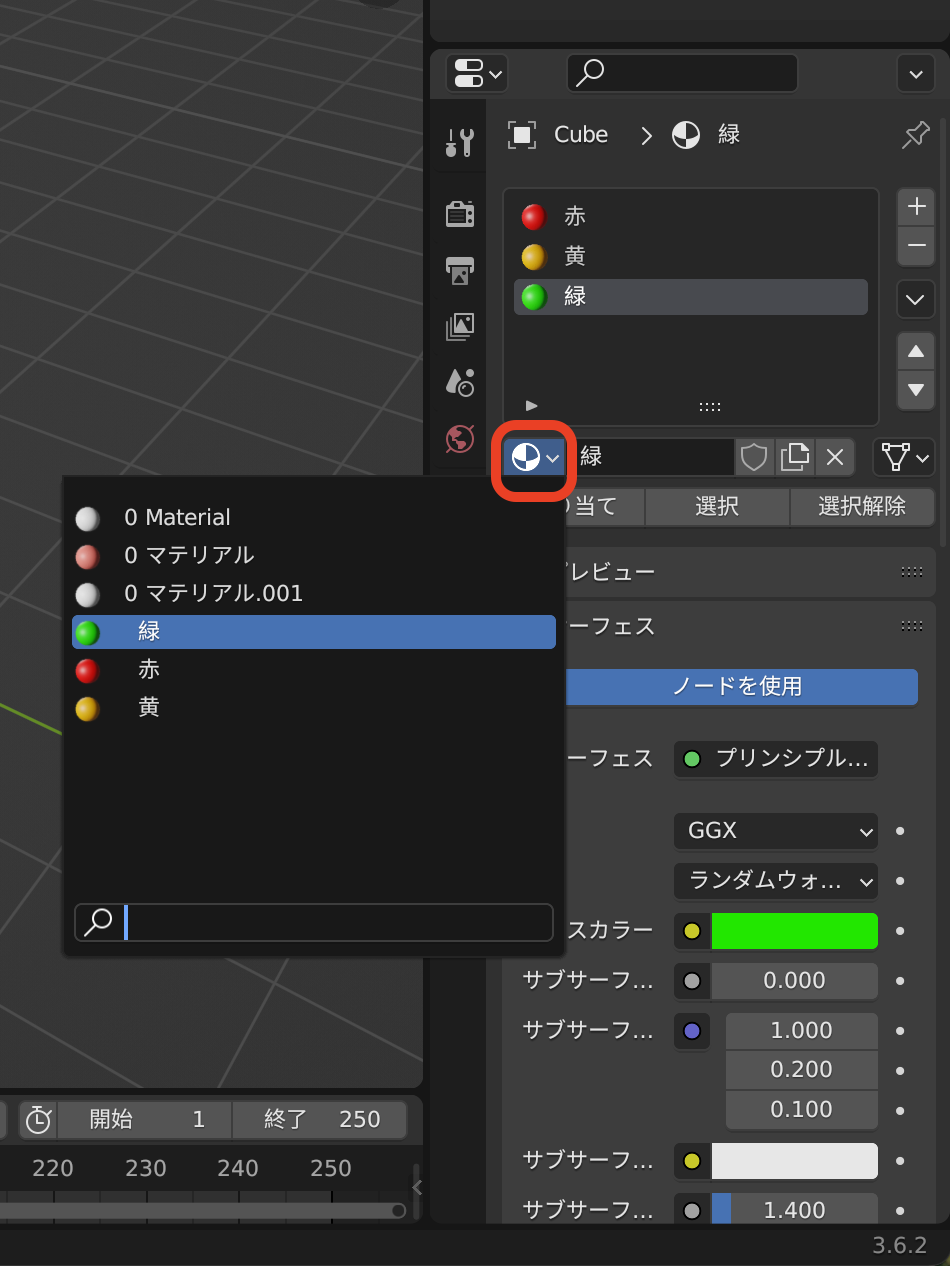Click the yellow socket dot beside base color
Image resolution: width=950 pixels, height=1266 pixels.
692,931
